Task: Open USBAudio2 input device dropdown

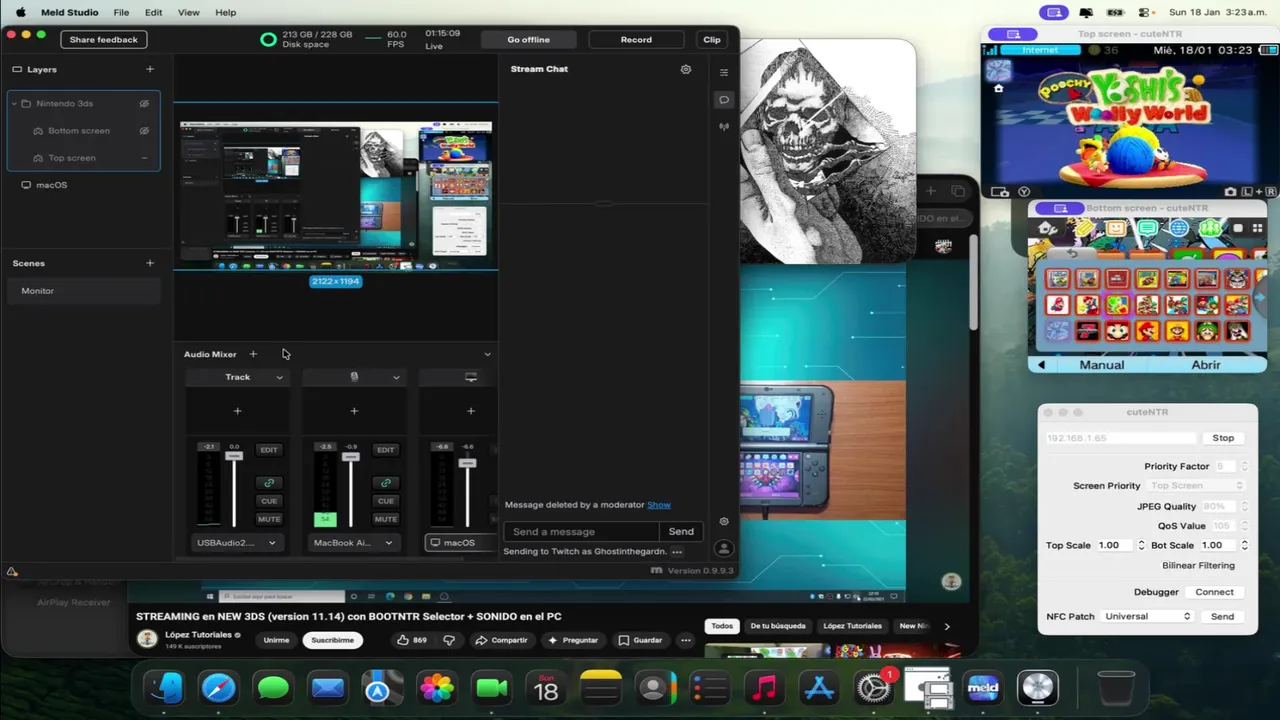Action: (x=237, y=543)
